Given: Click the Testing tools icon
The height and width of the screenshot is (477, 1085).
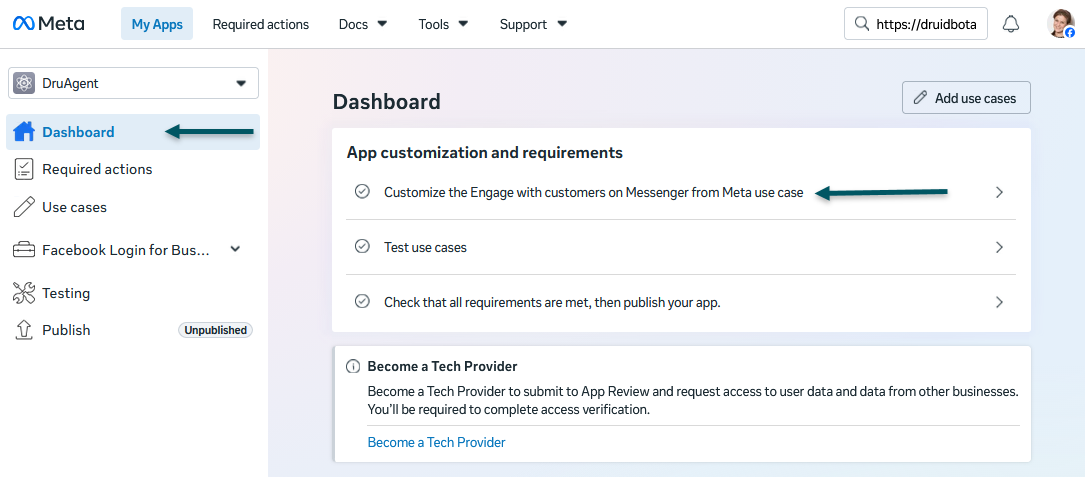Looking at the screenshot, I should pos(24,293).
